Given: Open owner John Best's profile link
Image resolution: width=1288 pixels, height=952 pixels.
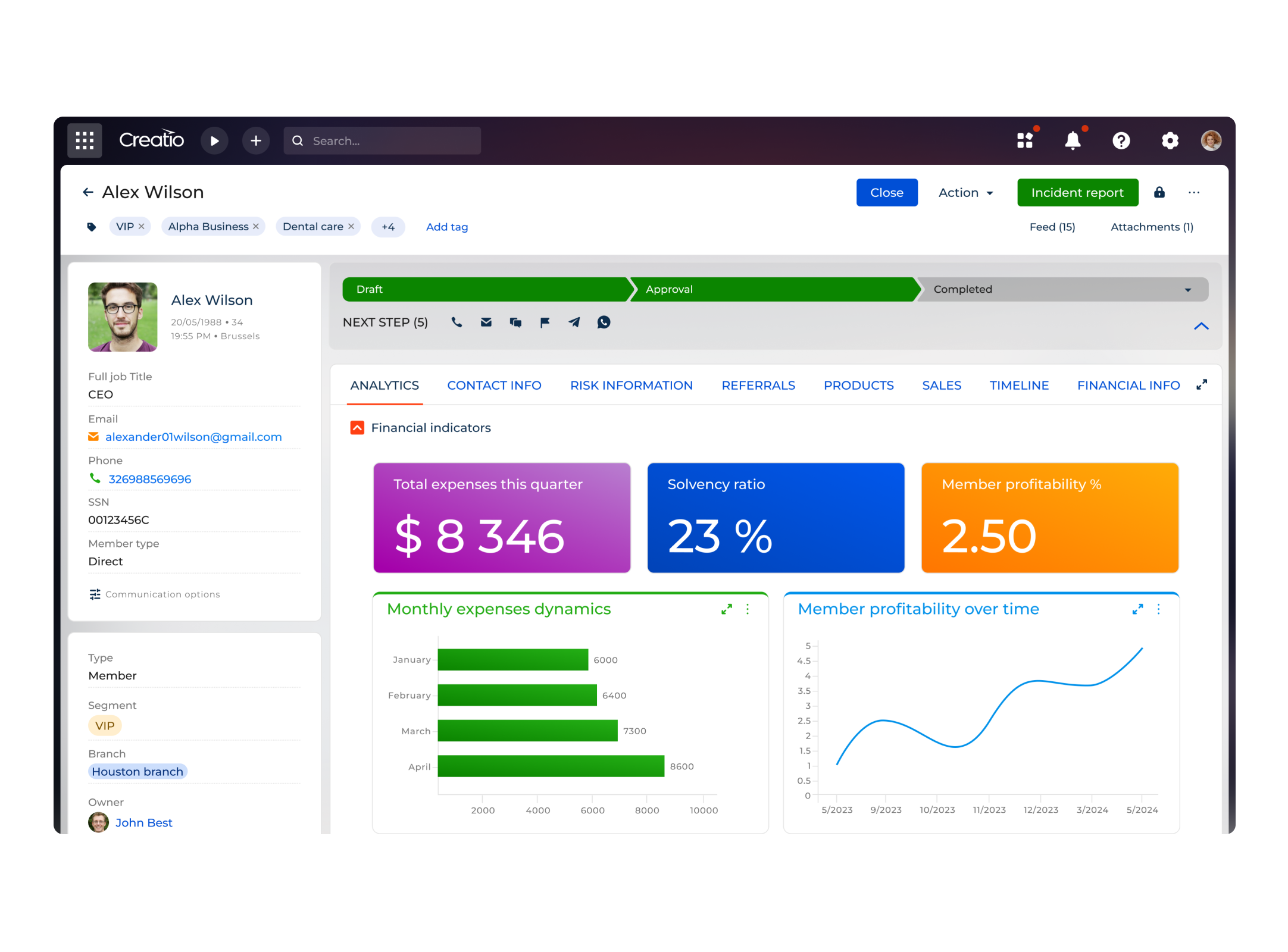Looking at the screenshot, I should point(144,822).
